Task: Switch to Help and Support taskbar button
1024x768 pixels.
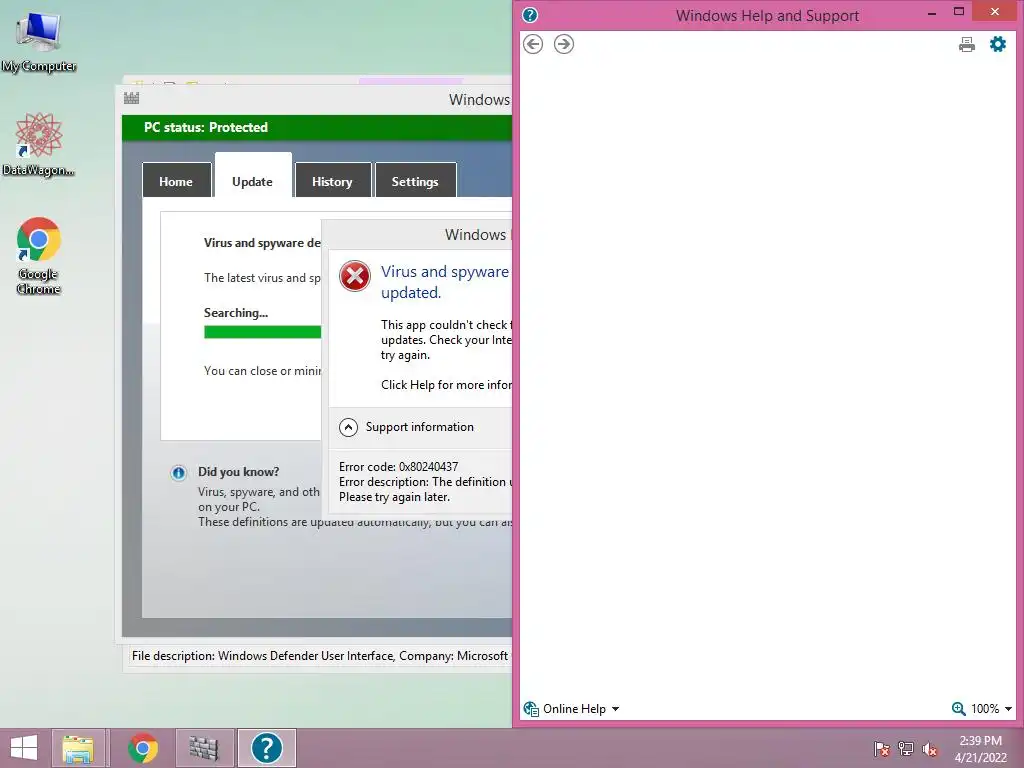Action: 266,748
